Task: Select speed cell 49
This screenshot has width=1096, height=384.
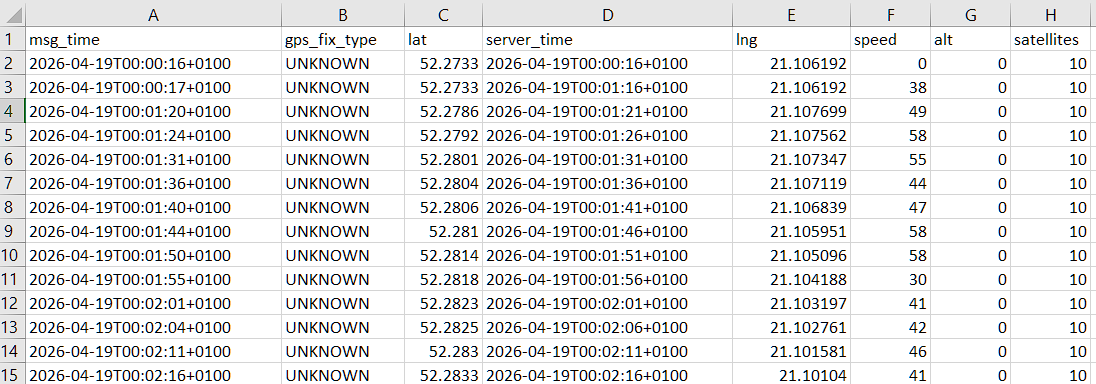Action: coord(891,111)
